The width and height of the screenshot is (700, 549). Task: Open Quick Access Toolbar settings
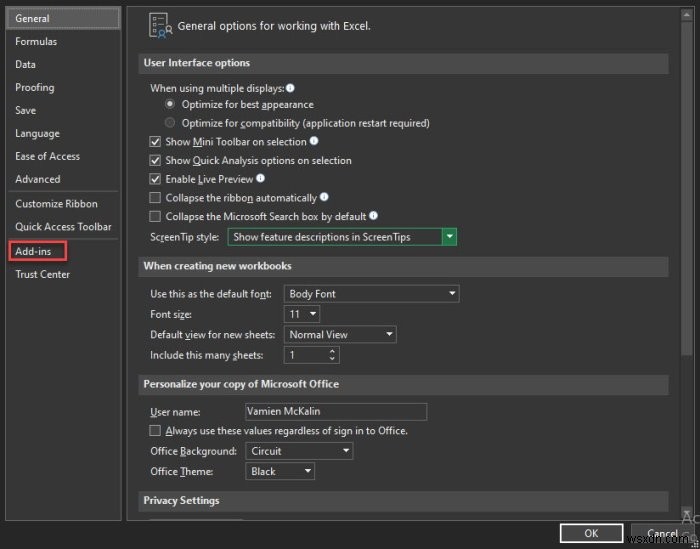click(x=63, y=227)
